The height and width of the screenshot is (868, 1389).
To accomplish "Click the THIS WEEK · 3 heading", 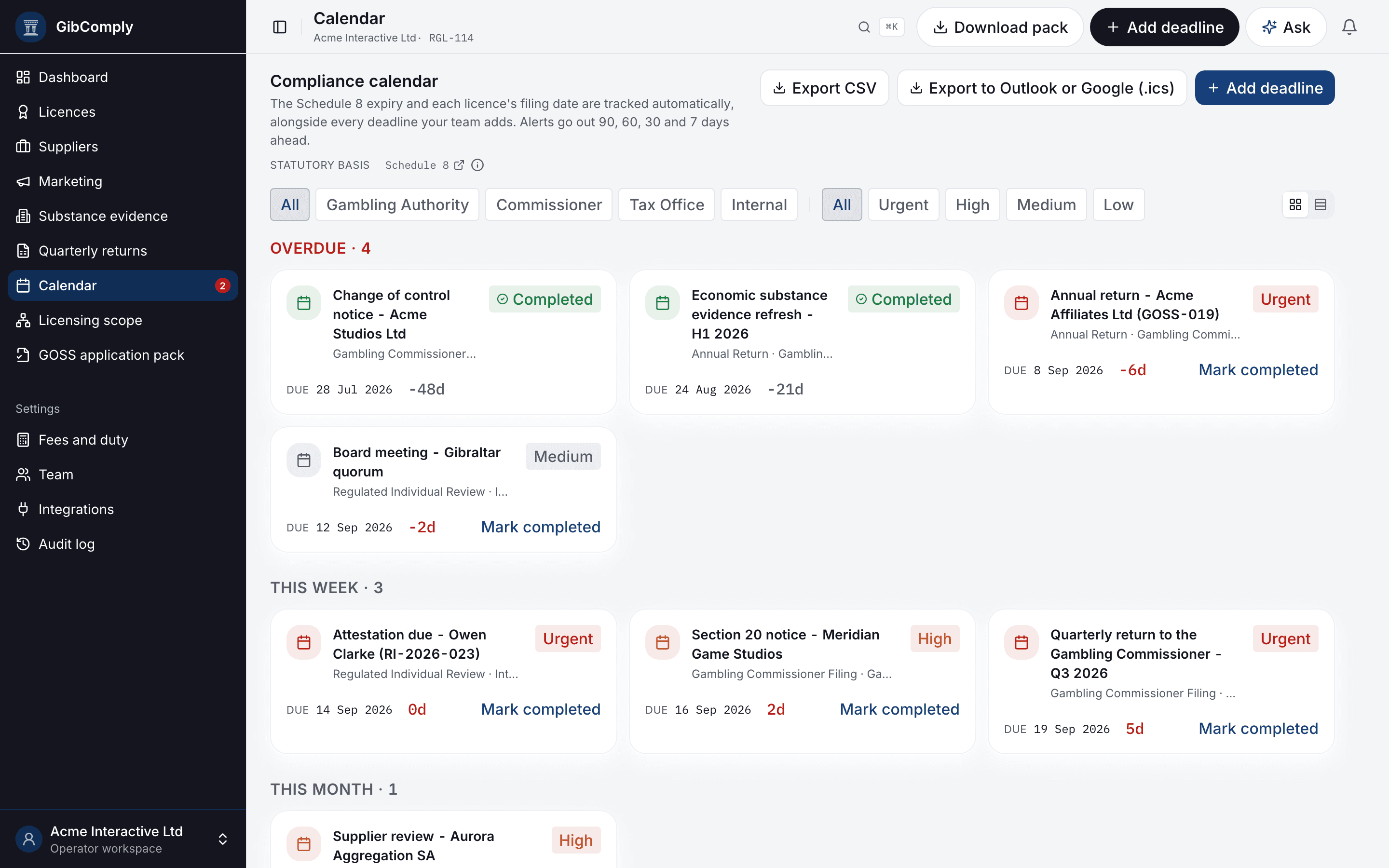I will pyautogui.click(x=327, y=587).
